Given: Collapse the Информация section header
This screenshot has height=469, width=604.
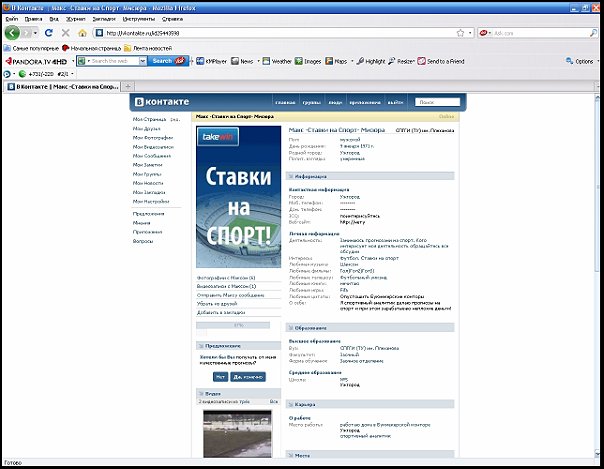Looking at the screenshot, I should point(311,176).
